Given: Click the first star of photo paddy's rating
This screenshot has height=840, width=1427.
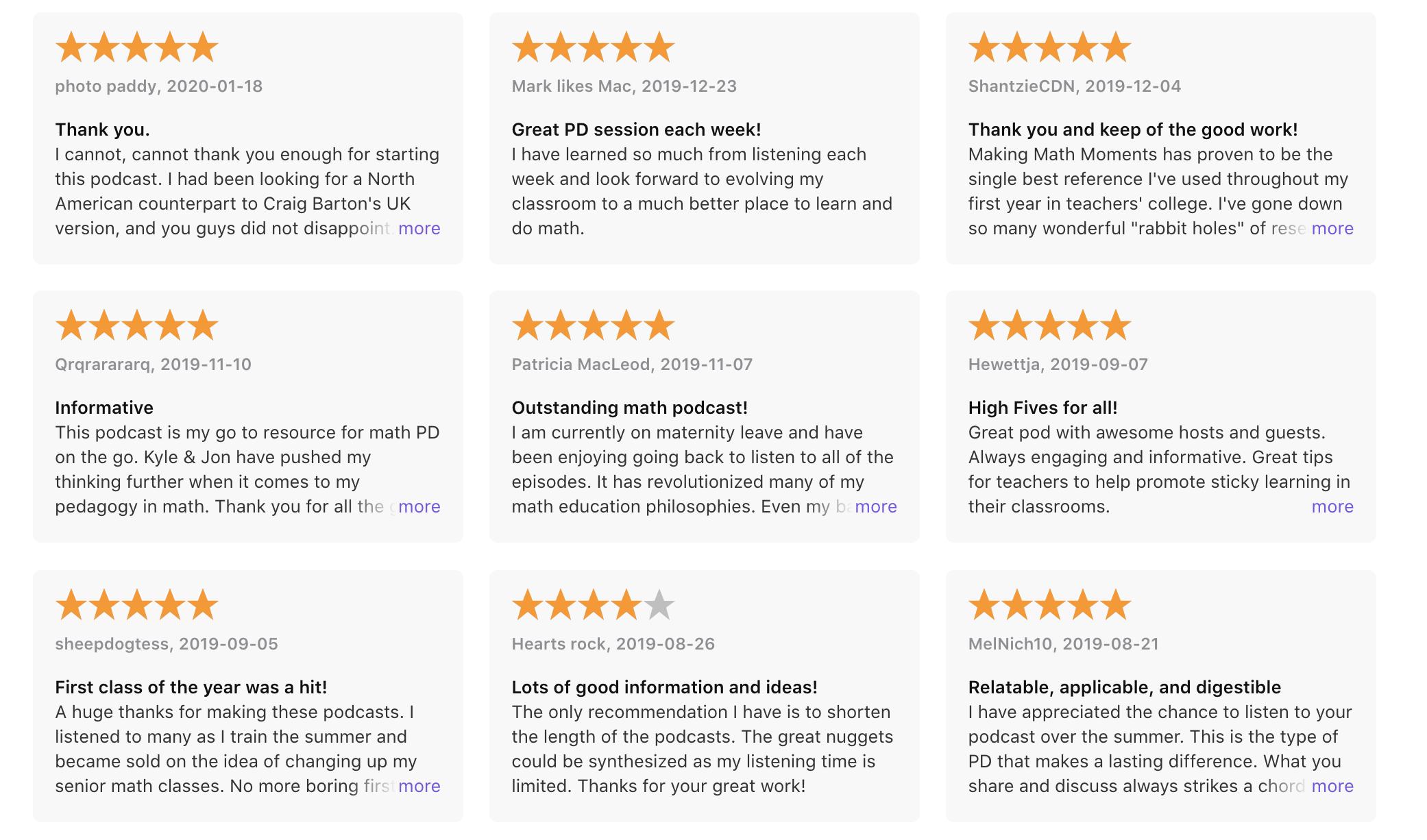Looking at the screenshot, I should [x=71, y=47].
